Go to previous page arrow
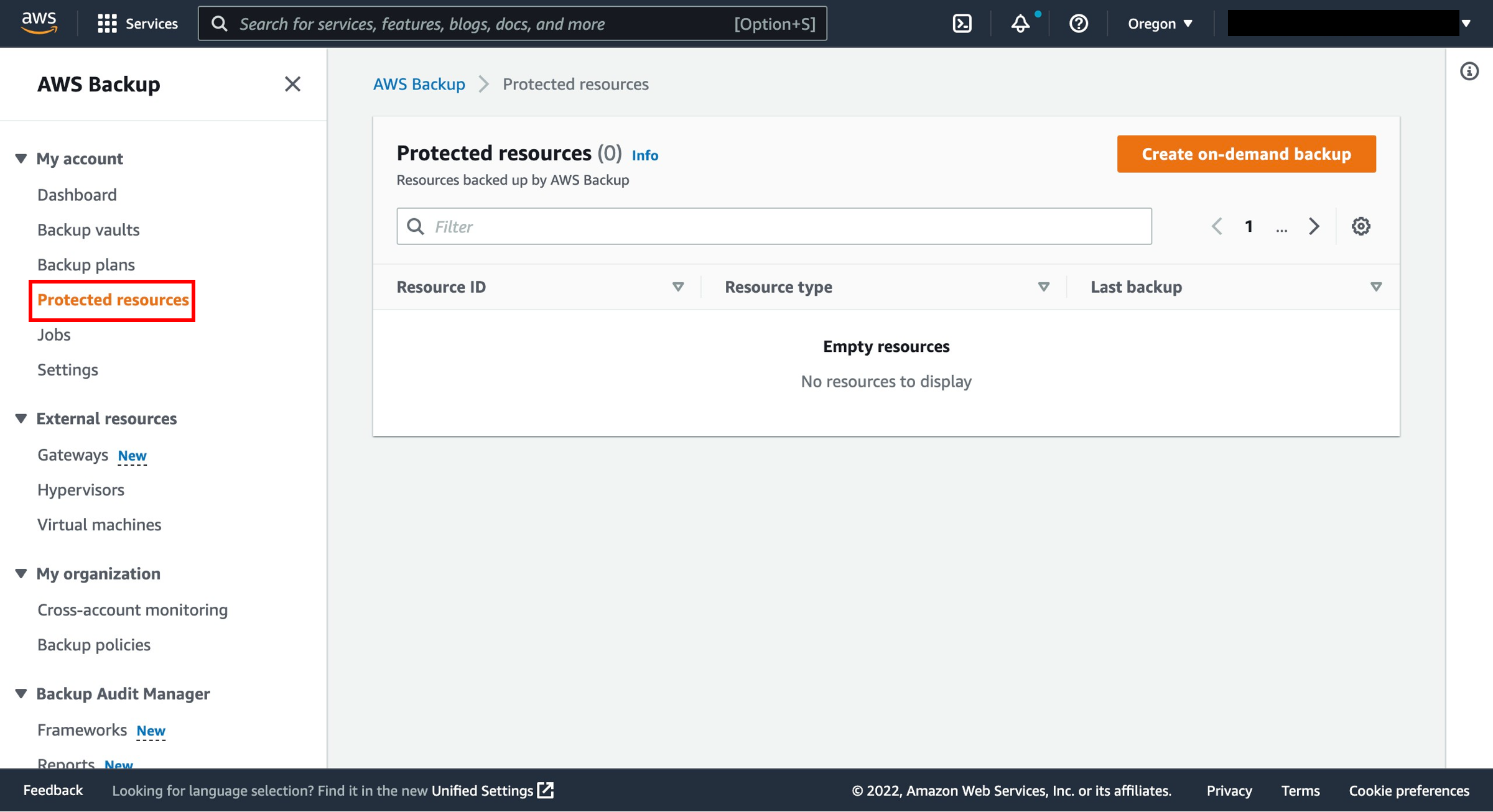 pyautogui.click(x=1217, y=226)
